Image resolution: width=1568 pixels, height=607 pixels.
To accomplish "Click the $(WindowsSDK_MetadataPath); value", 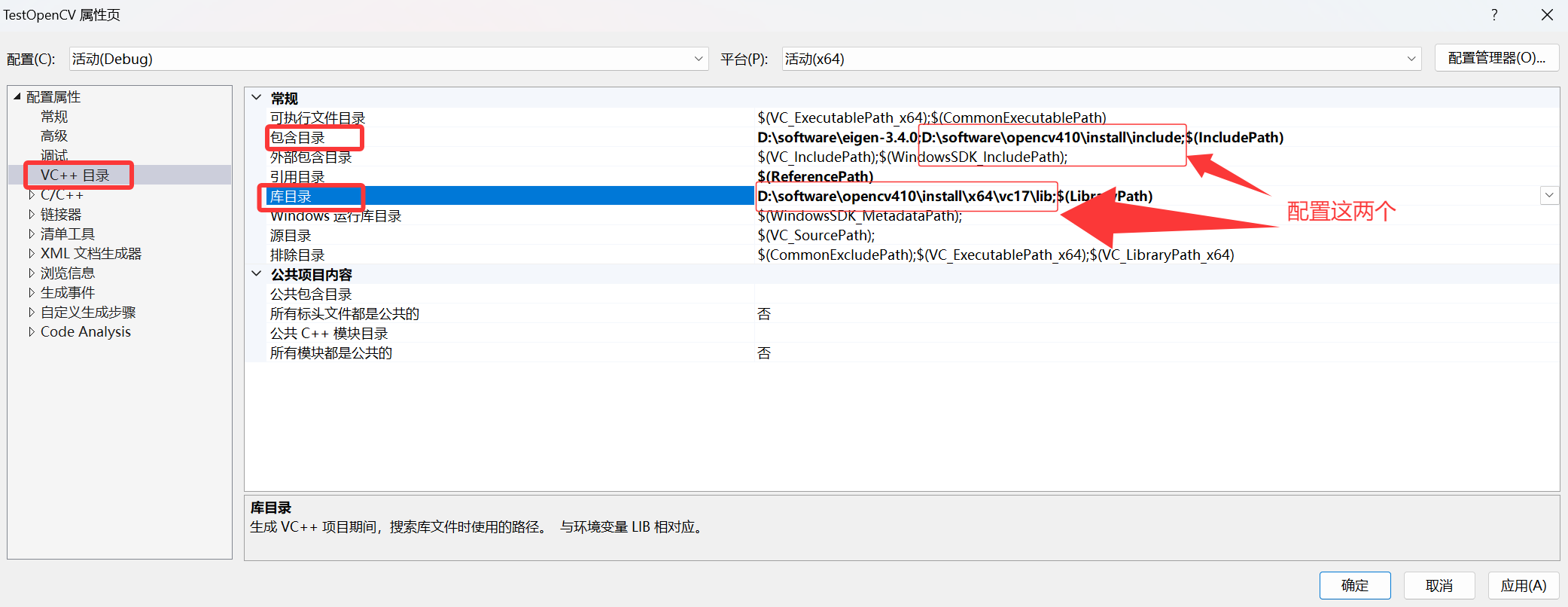I will click(860, 216).
